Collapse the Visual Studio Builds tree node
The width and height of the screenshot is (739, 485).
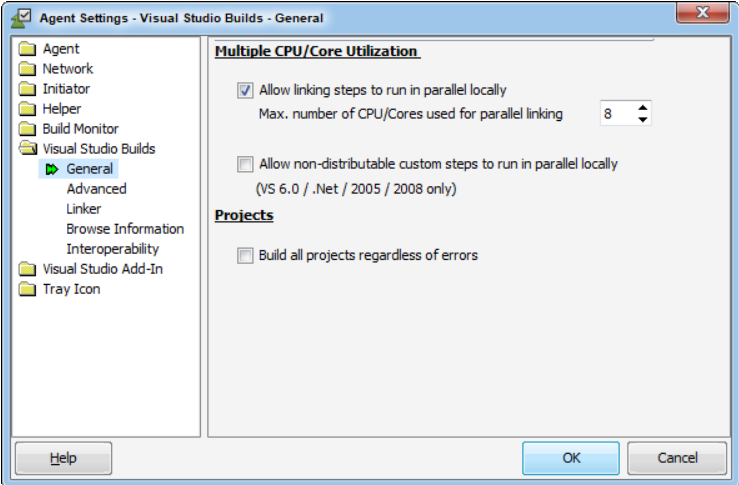coord(28,149)
